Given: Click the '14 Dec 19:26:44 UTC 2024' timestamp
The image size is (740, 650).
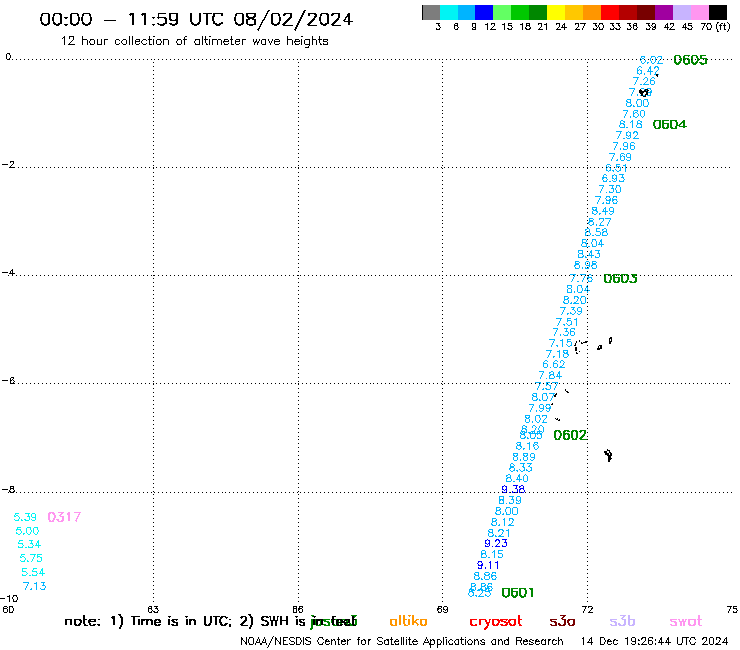Looking at the screenshot, I should (655, 642).
